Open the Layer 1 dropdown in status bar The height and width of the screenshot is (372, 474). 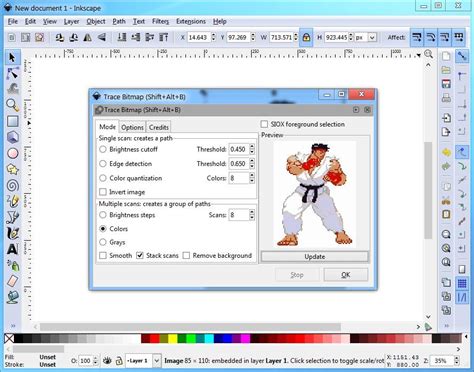(156, 361)
